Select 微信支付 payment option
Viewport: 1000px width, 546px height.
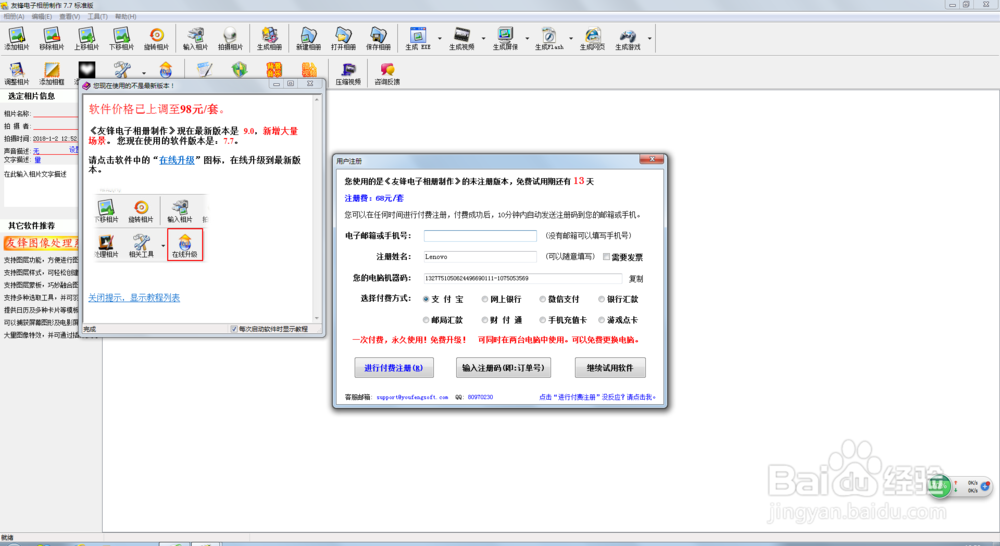tap(543, 299)
